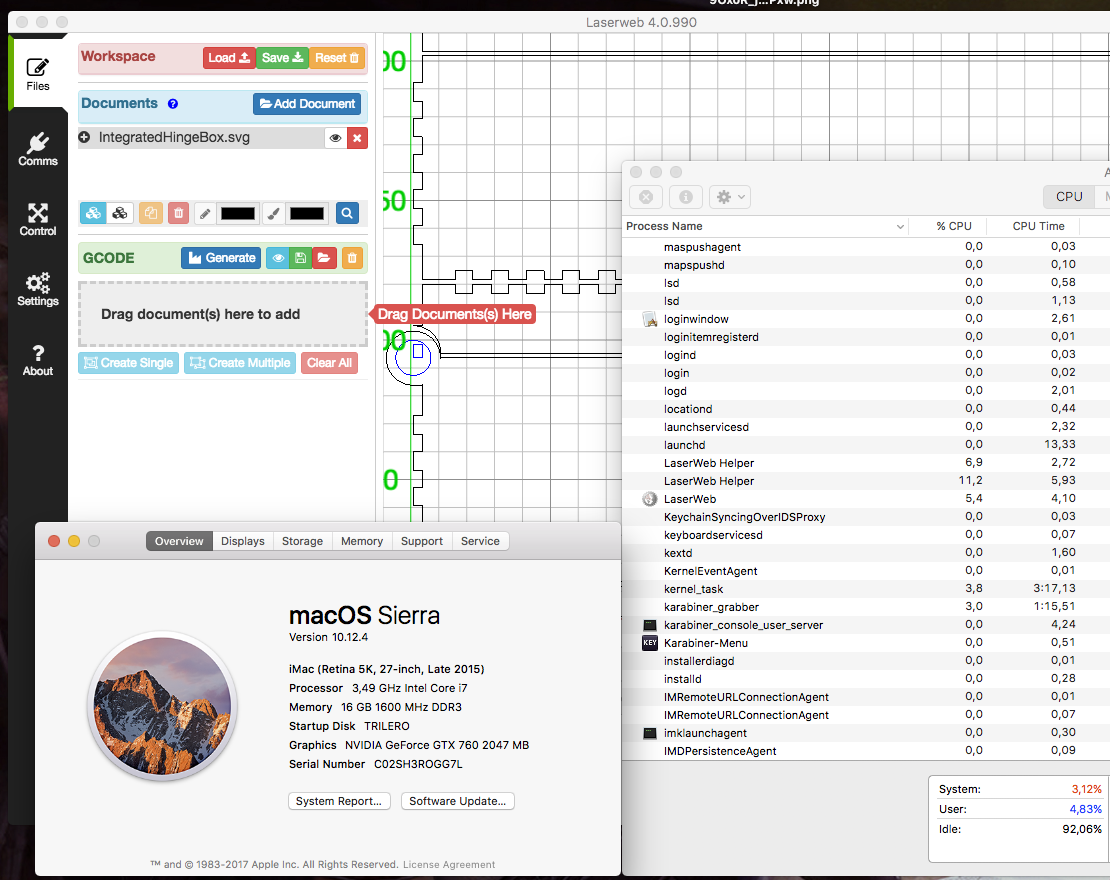Open the fill color swatch next to paintbrush
Screen dimensions: 1110x880
point(307,213)
